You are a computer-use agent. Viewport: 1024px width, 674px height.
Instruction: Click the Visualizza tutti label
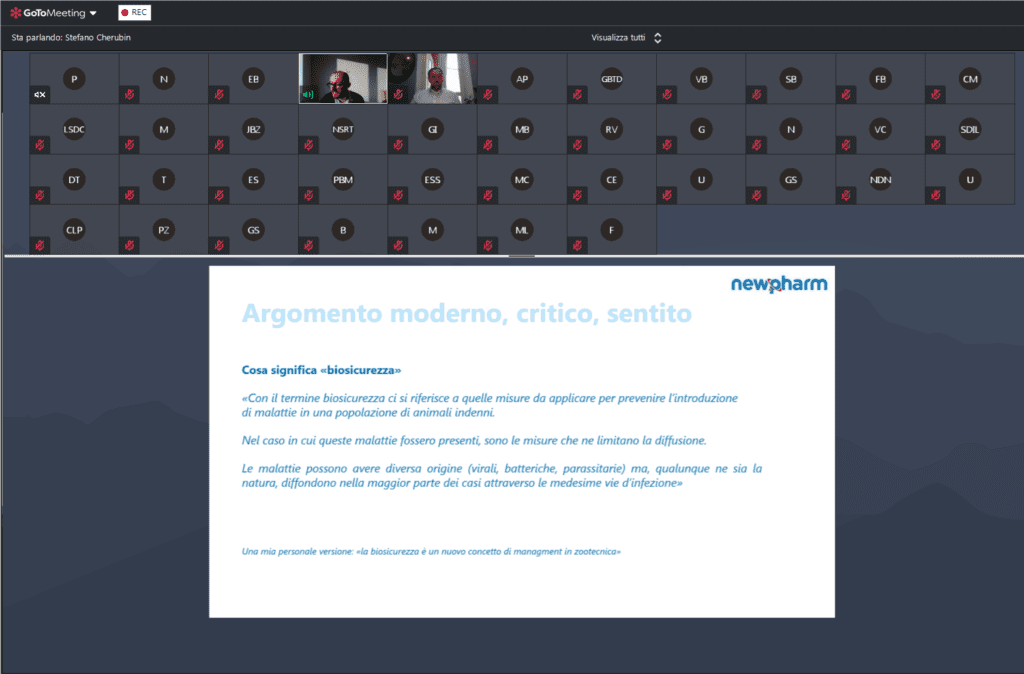(618, 38)
